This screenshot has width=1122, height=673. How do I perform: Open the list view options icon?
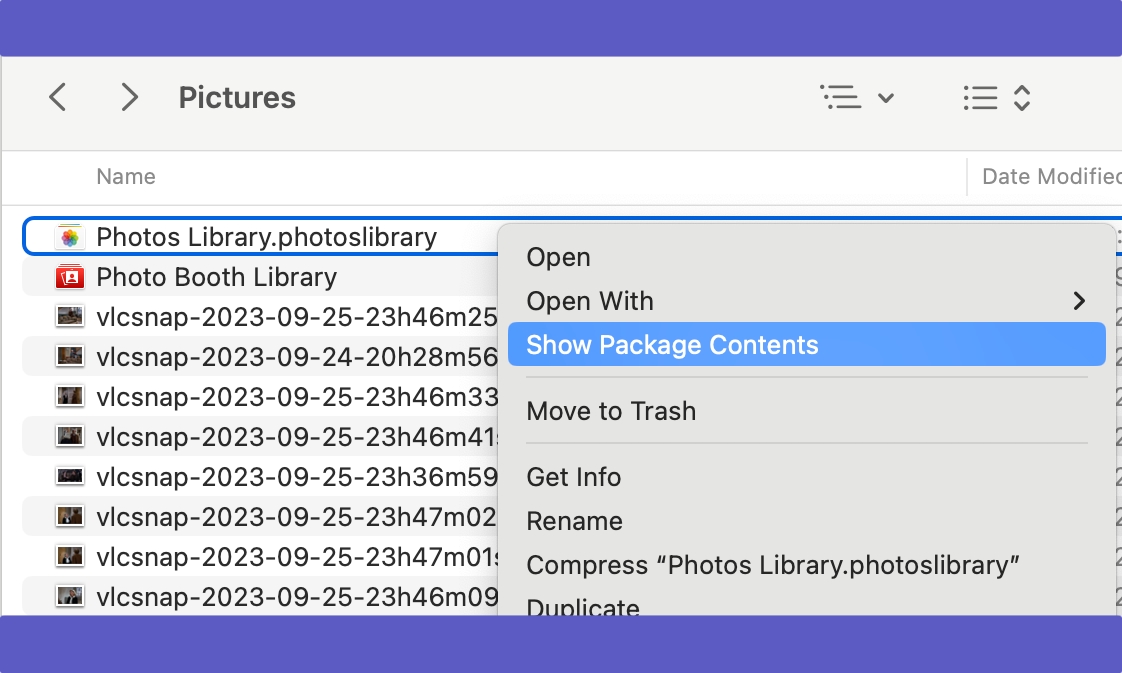(x=841, y=97)
